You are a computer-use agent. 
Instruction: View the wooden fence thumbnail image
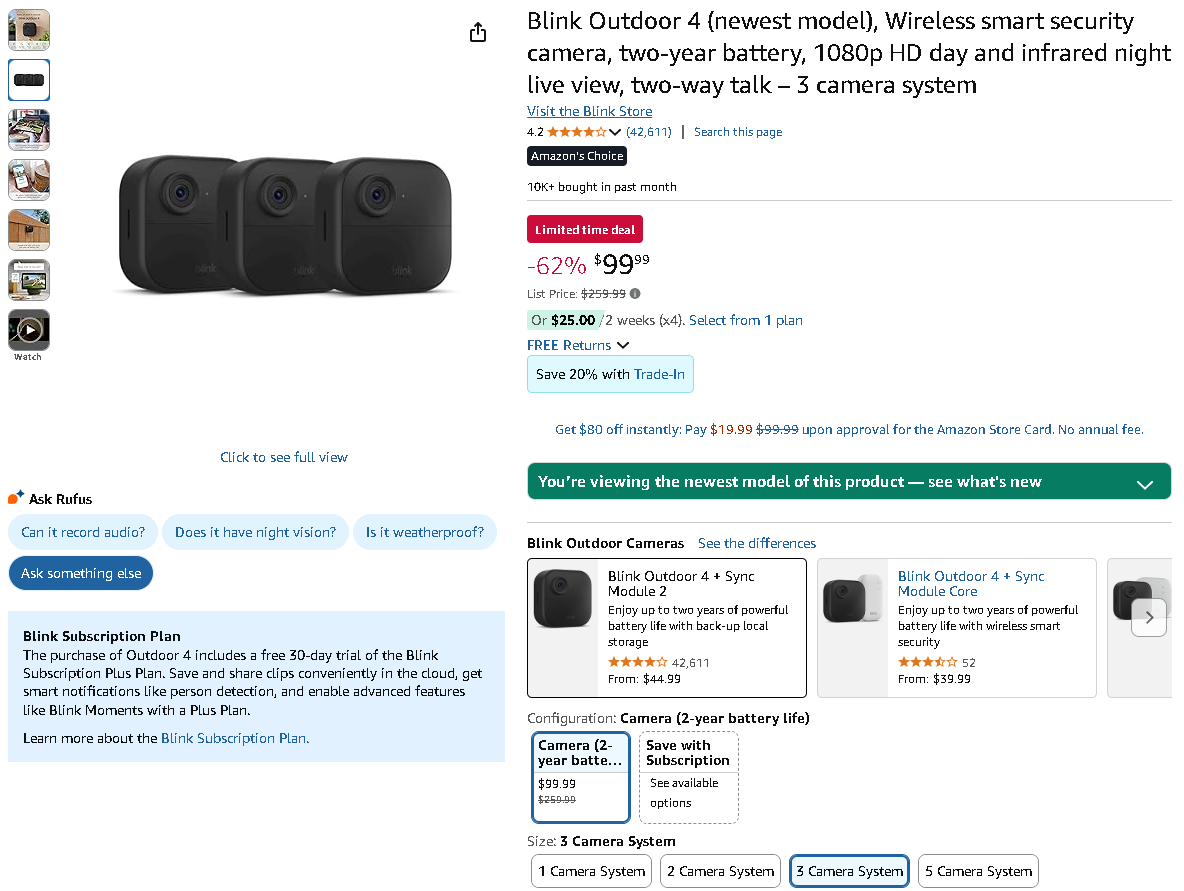(29, 230)
